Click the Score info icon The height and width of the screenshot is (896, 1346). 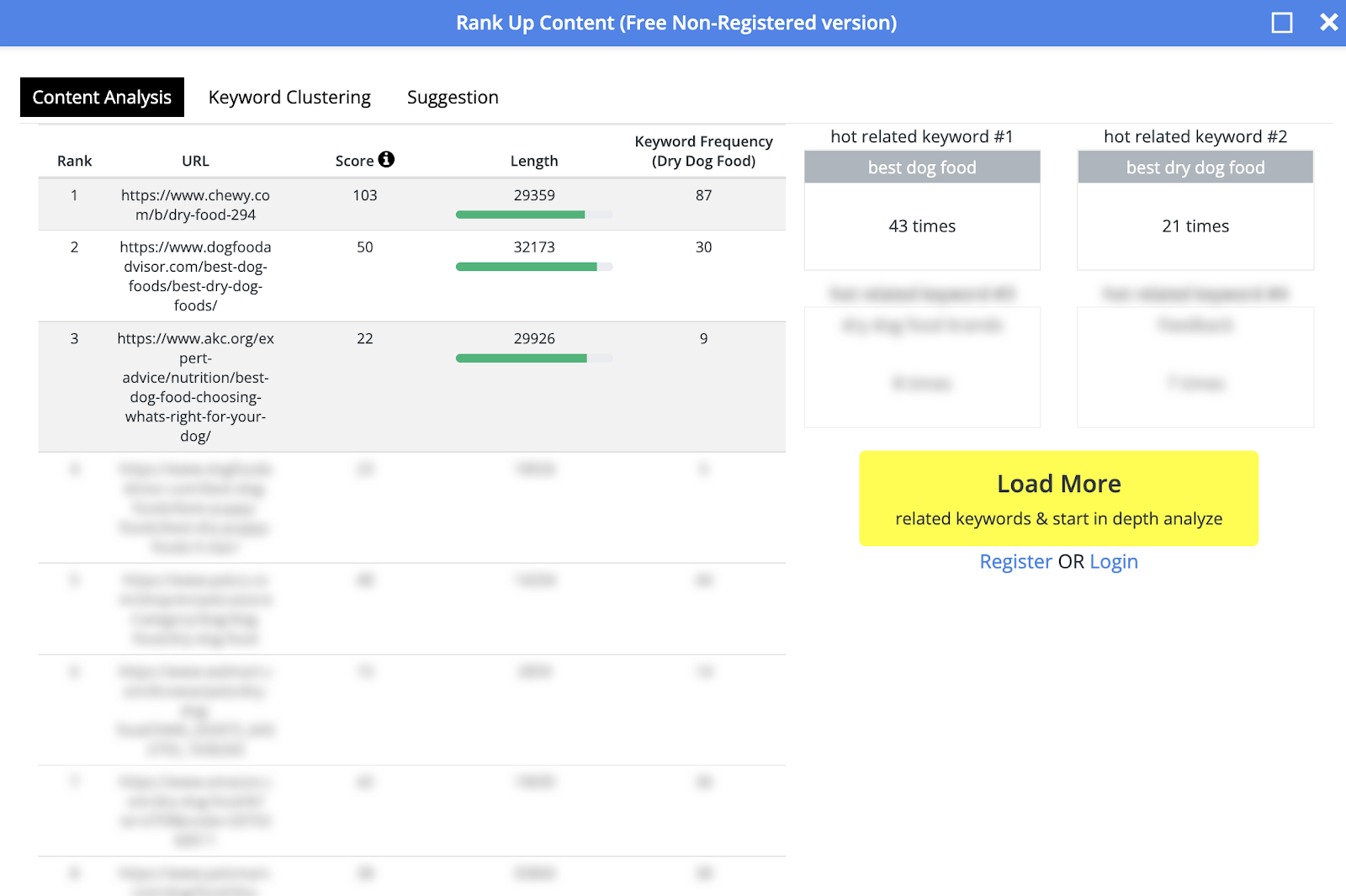[x=386, y=159]
